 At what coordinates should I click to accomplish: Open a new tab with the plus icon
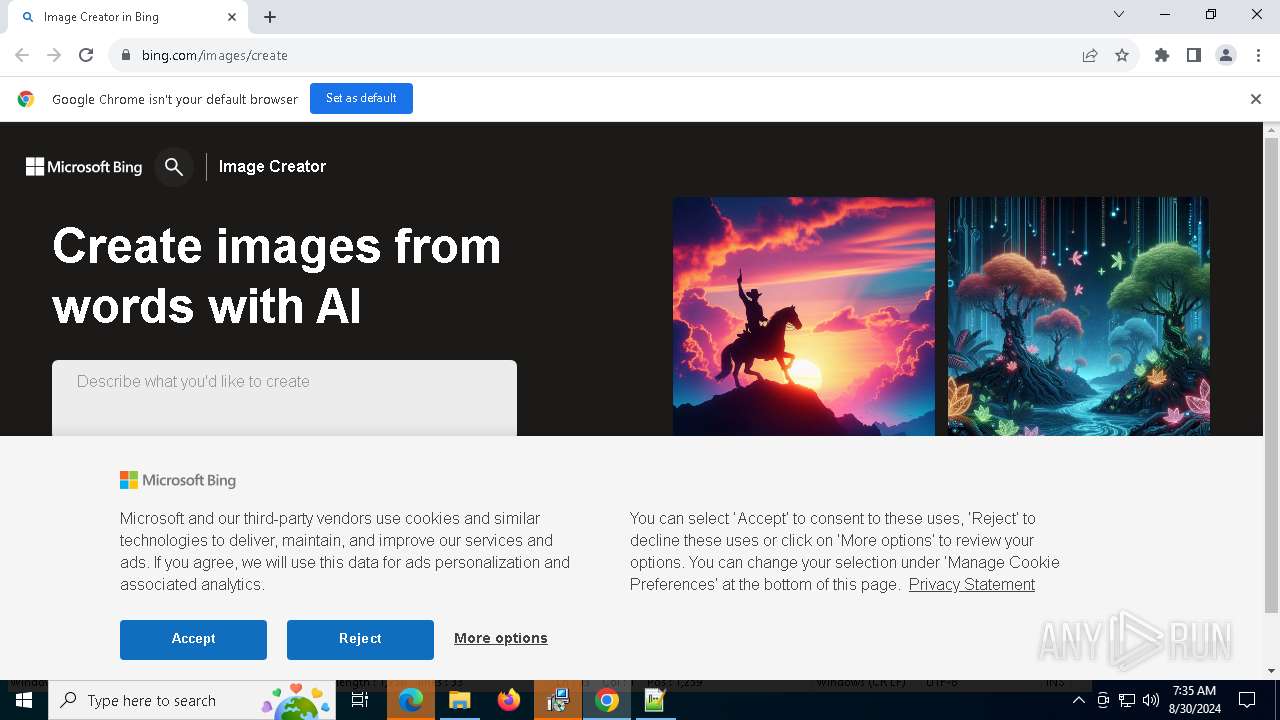point(270,17)
